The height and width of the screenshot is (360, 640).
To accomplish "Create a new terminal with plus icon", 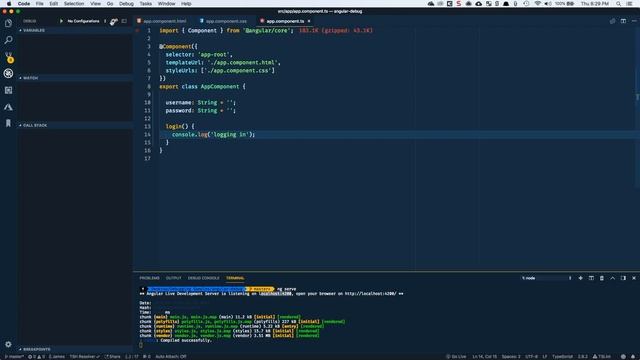I will tap(580, 278).
